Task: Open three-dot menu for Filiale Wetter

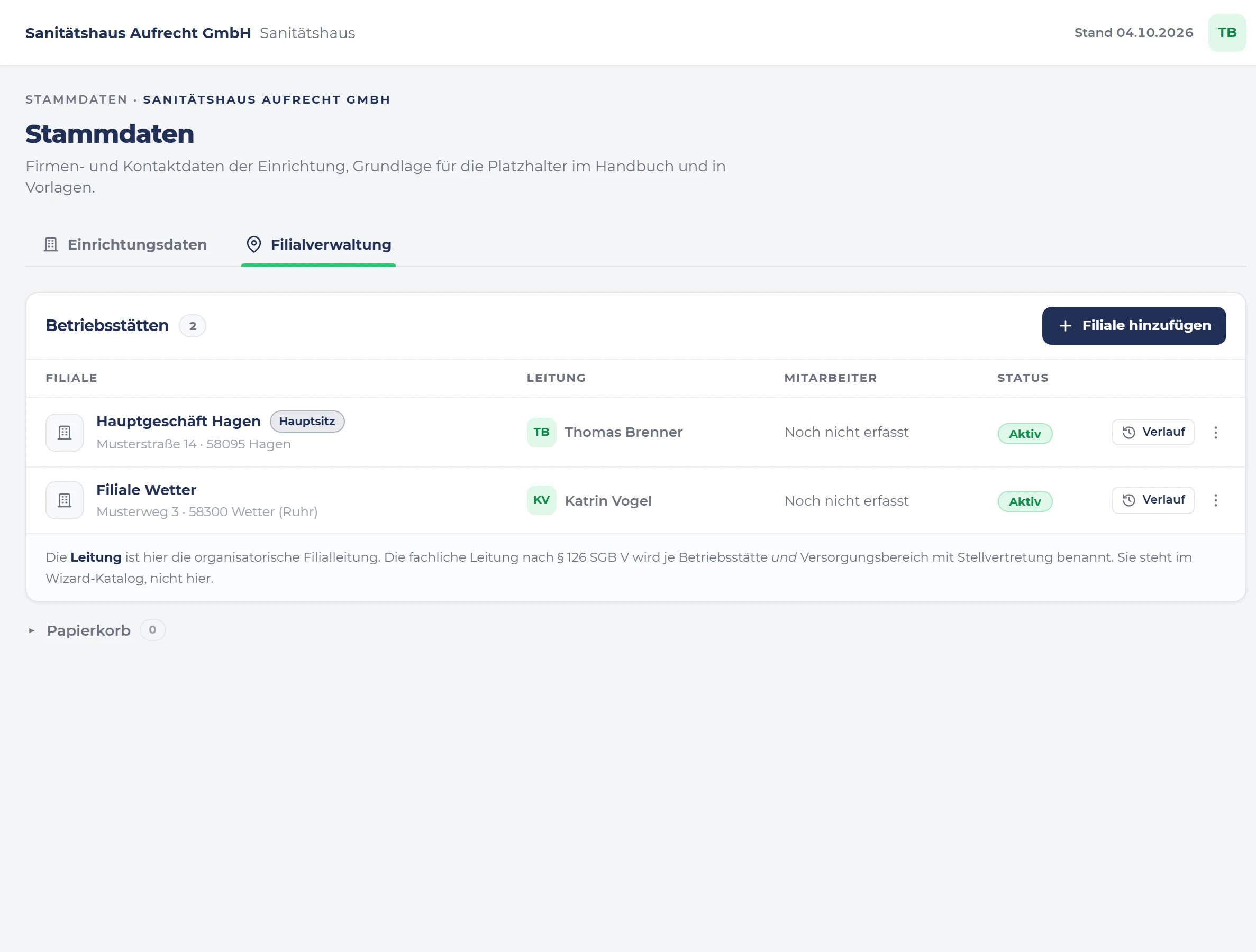Action: (x=1215, y=500)
